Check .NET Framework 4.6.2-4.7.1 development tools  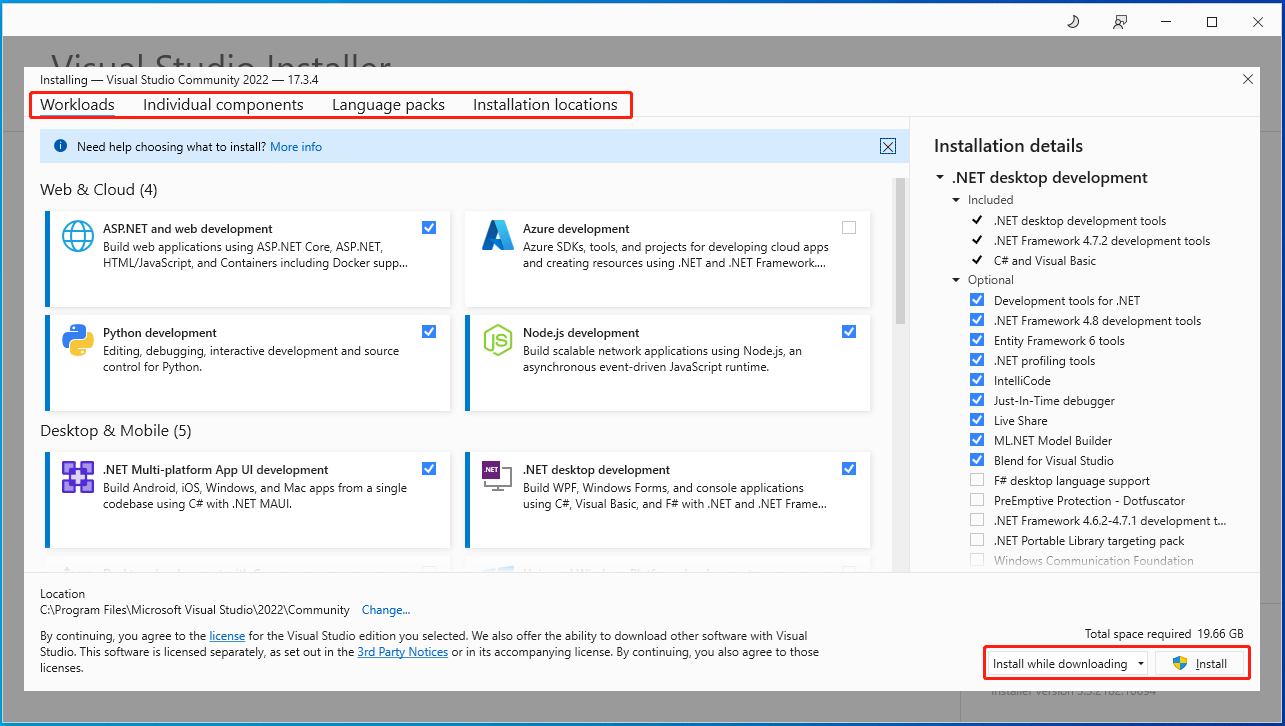pyautogui.click(x=977, y=520)
